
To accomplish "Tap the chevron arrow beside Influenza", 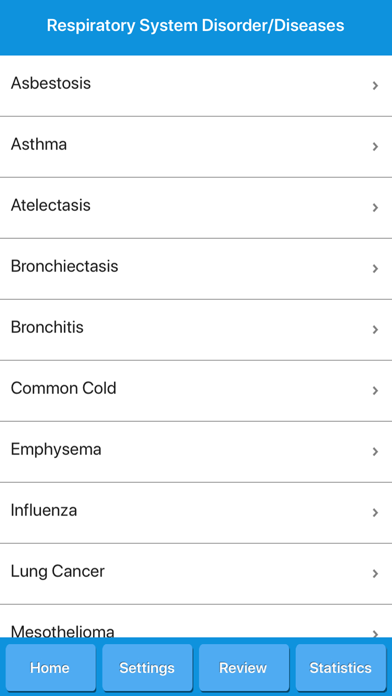I will pyautogui.click(x=375, y=512).
